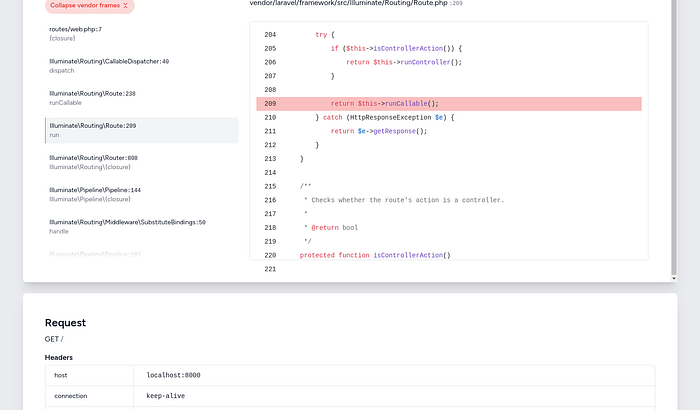The width and height of the screenshot is (700, 410).
Task: Click the Request section heading
Action: tap(65, 322)
